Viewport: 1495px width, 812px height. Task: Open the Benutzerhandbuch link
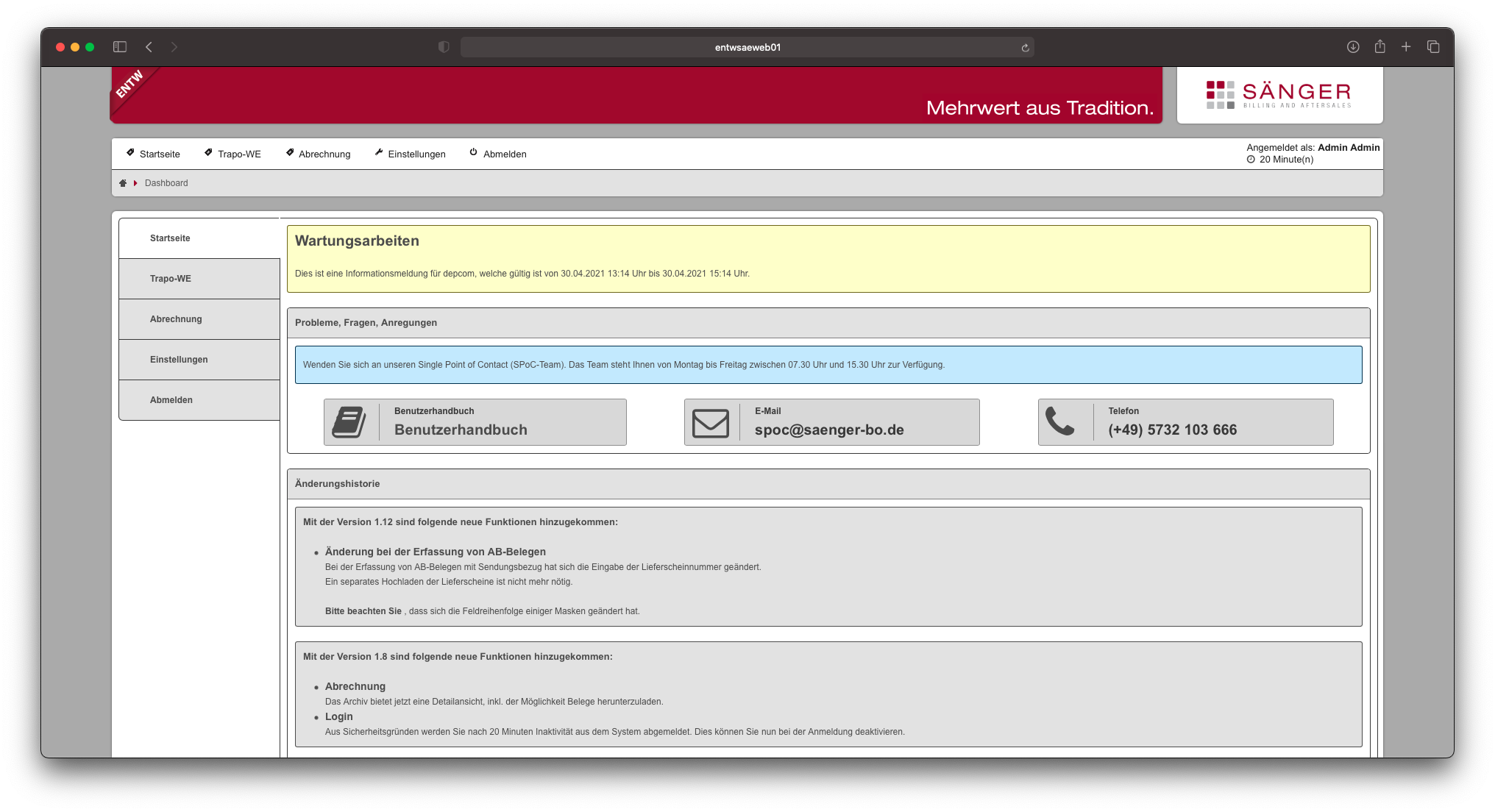click(x=461, y=430)
